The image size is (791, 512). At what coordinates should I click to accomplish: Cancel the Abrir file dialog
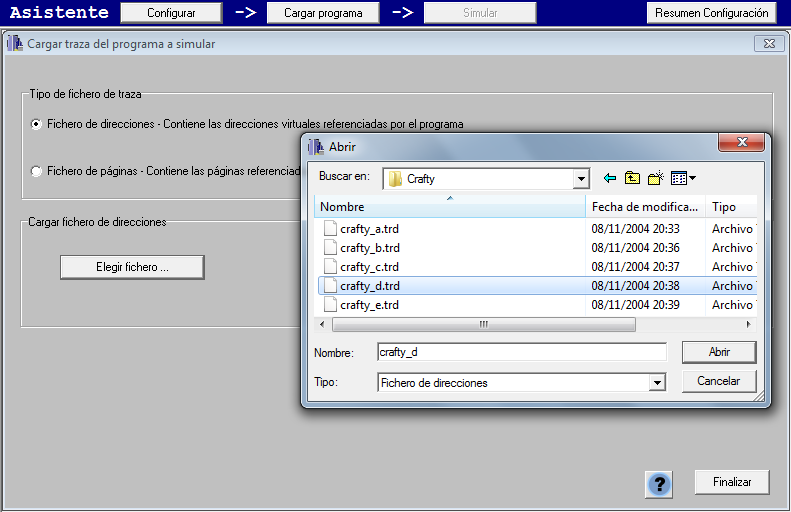[x=719, y=381]
